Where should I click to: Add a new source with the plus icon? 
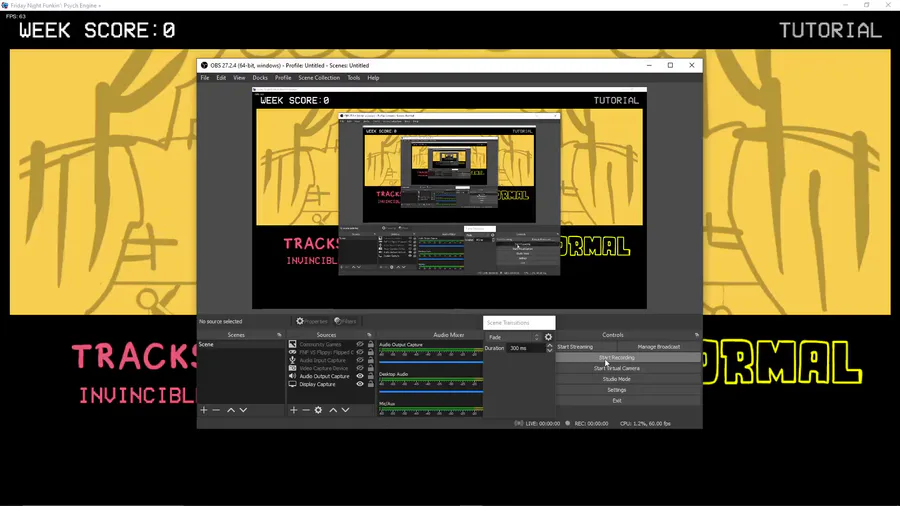pyautogui.click(x=294, y=410)
